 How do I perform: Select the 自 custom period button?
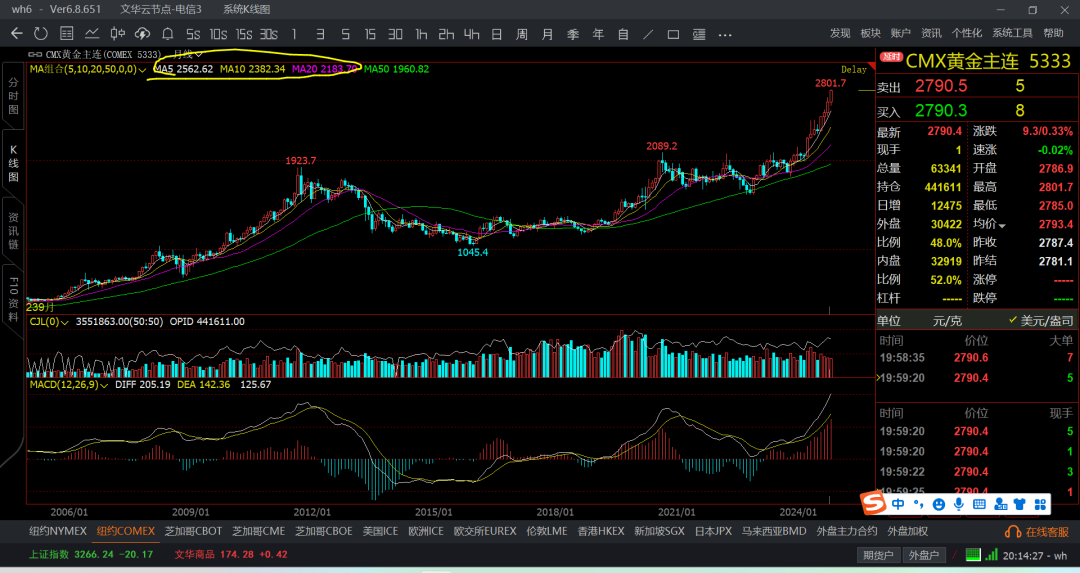tap(623, 34)
